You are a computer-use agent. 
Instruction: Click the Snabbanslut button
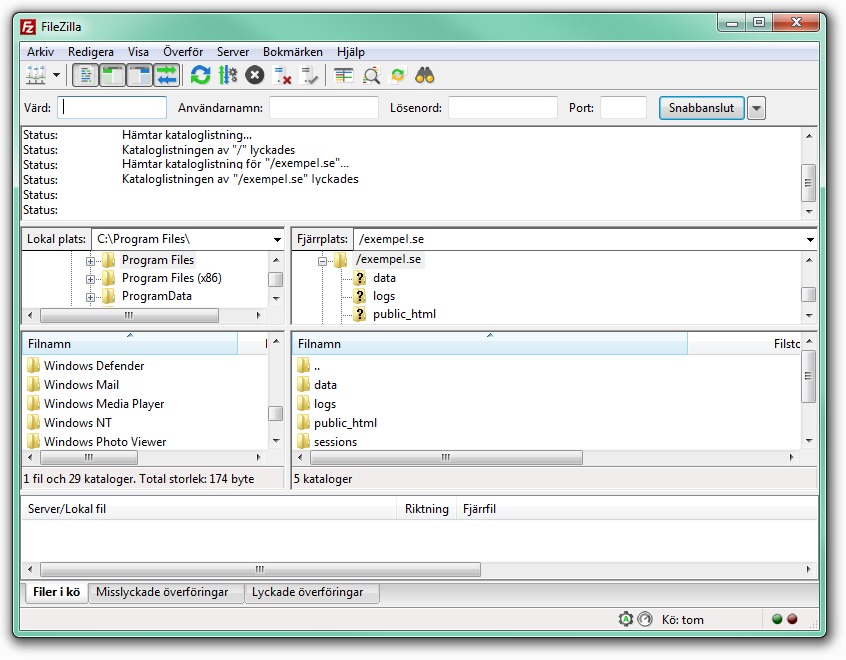tap(701, 108)
